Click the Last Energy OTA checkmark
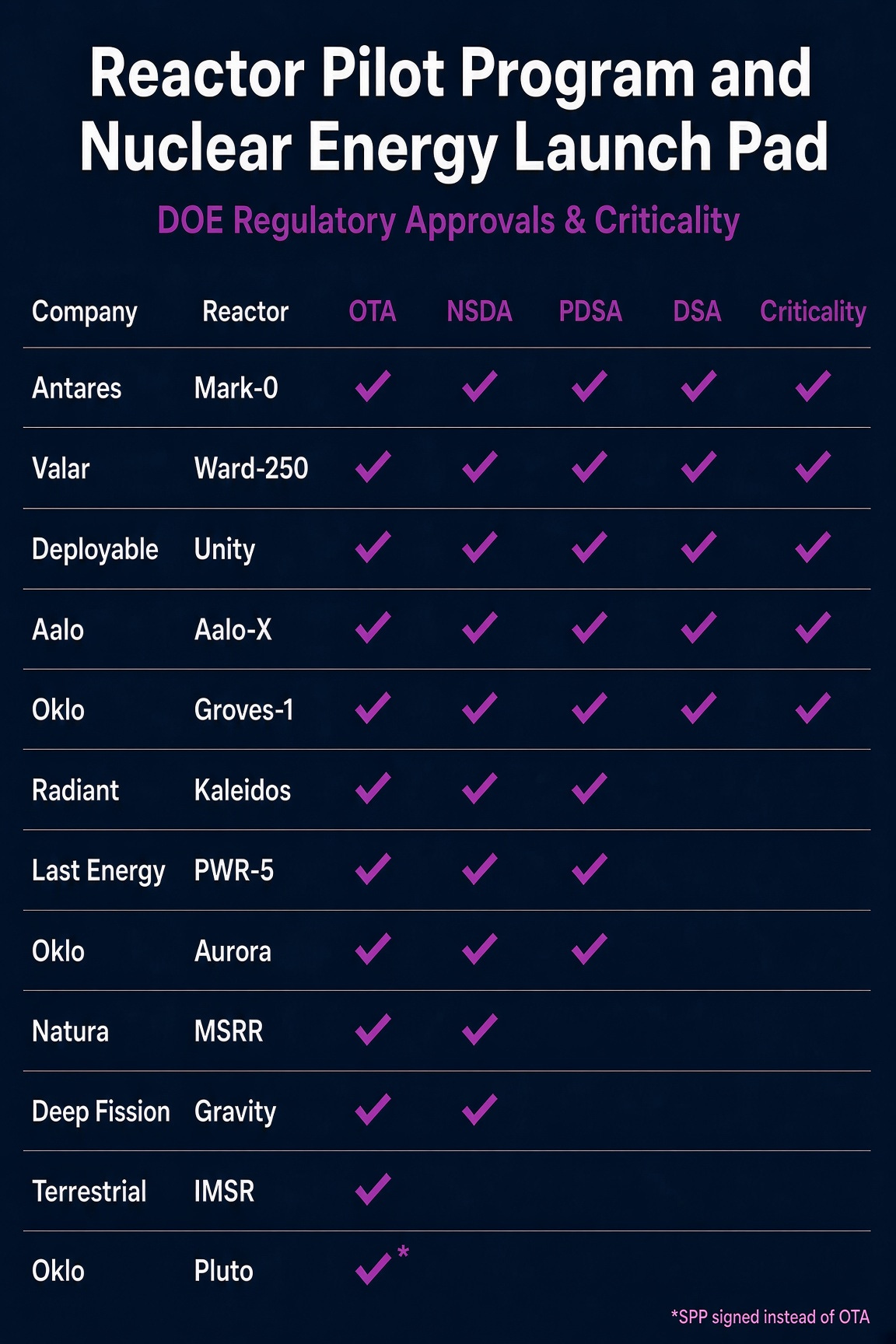 (x=373, y=869)
